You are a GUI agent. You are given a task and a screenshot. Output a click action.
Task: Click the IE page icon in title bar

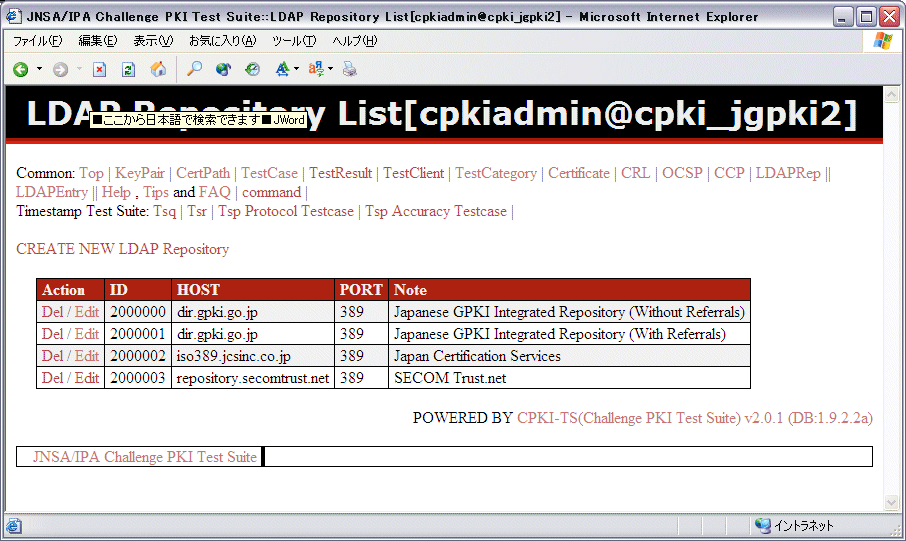point(14,17)
